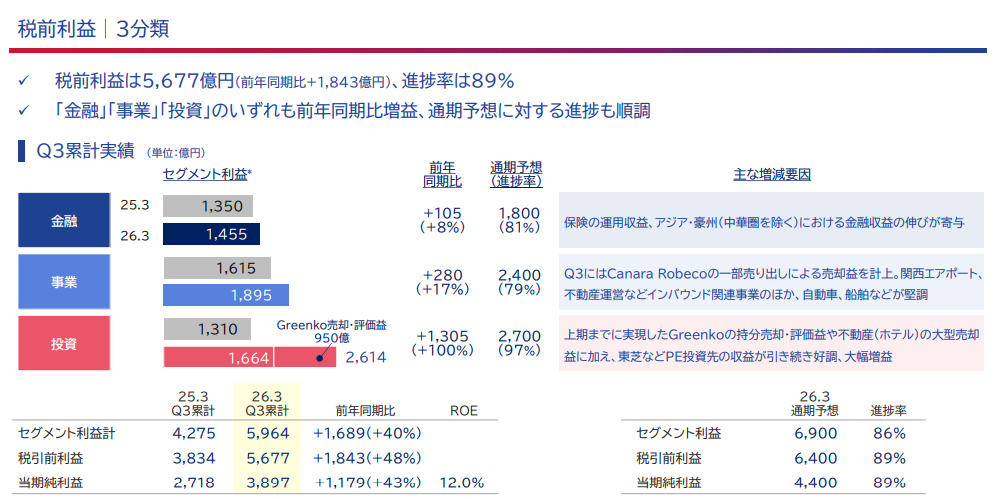The image size is (1001, 499).
Task: Select the gray 1,350 bar for 金融
Action: pos(208,206)
